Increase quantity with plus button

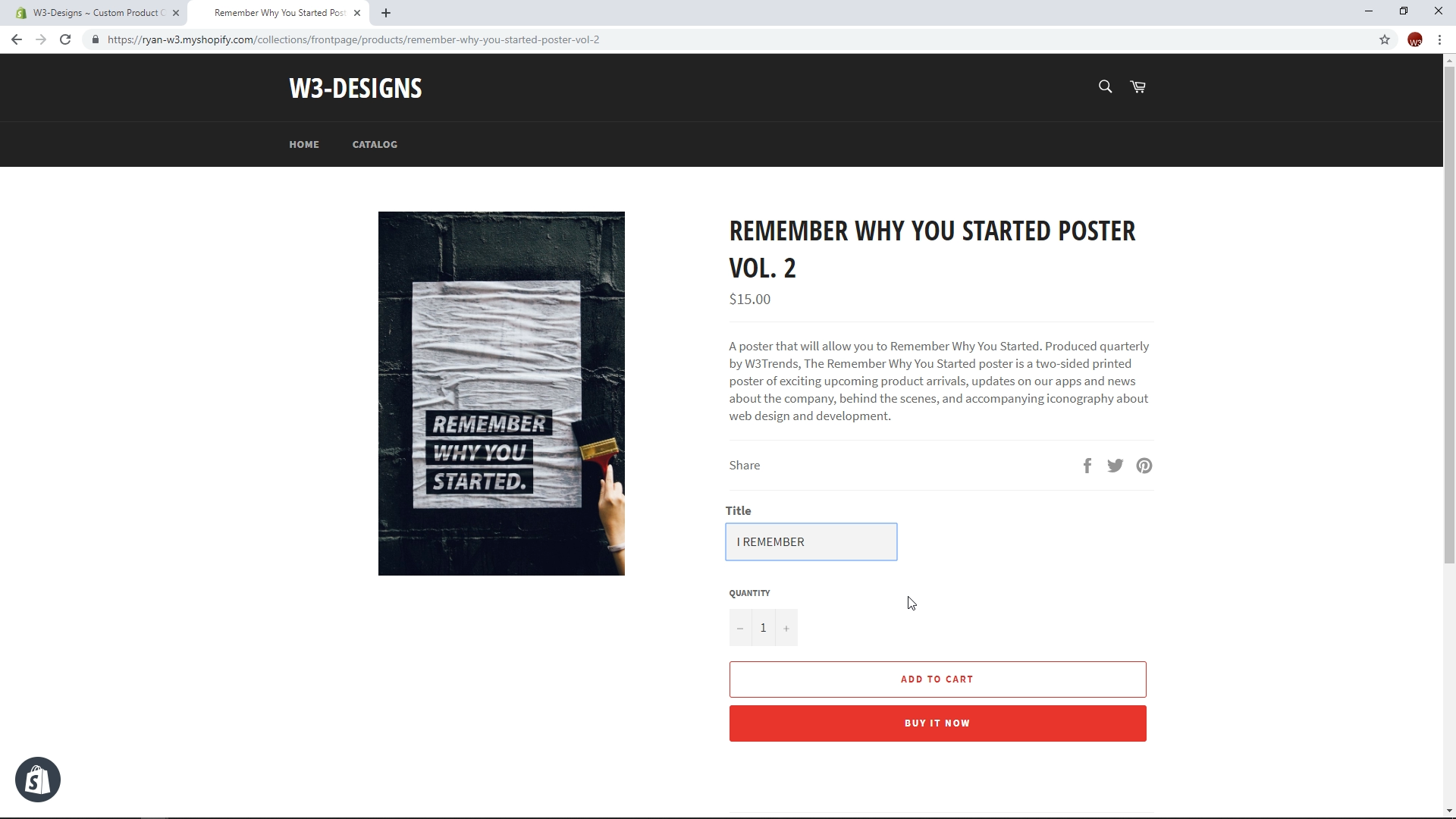786,628
